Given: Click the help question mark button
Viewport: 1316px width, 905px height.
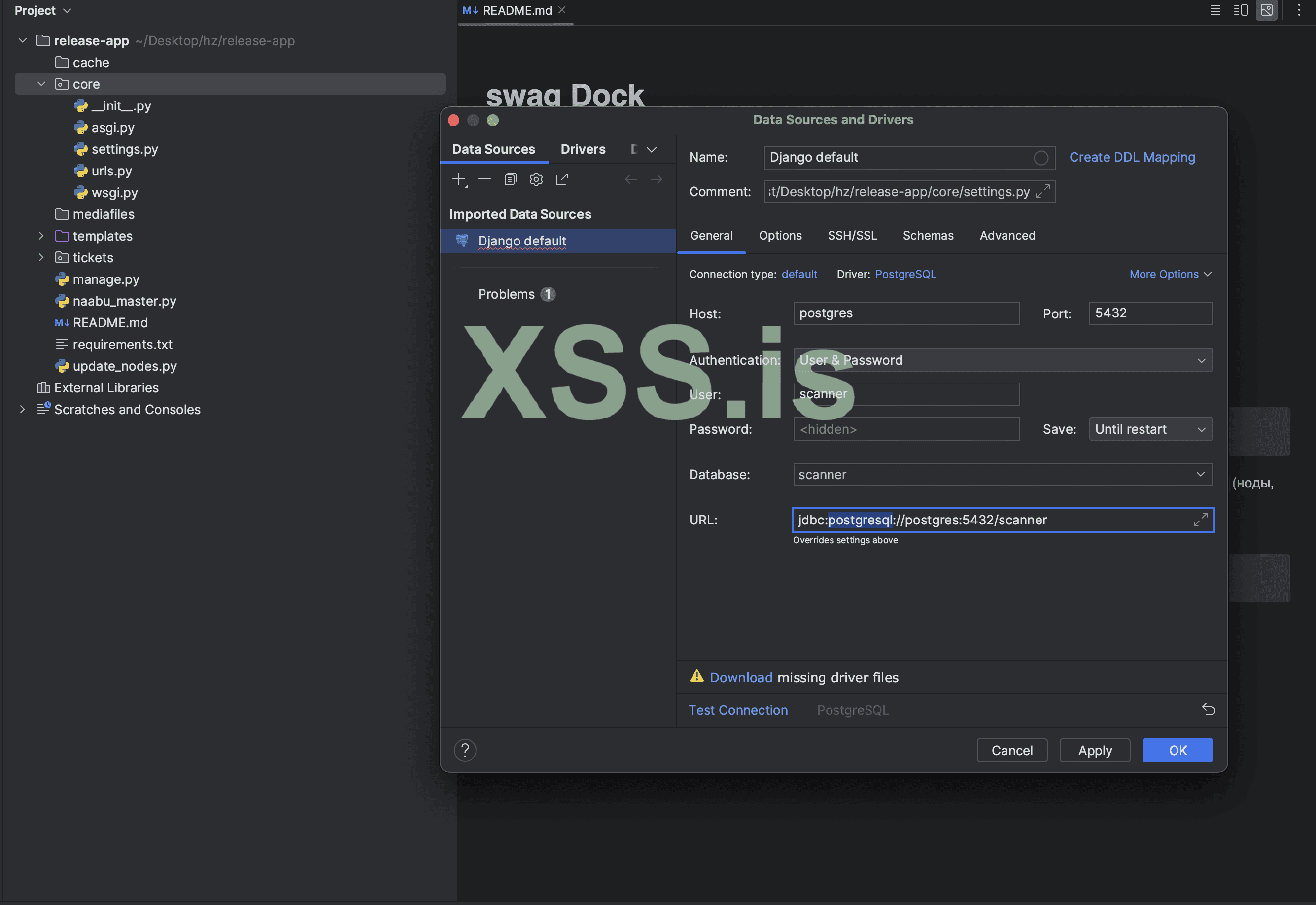Looking at the screenshot, I should (465, 750).
